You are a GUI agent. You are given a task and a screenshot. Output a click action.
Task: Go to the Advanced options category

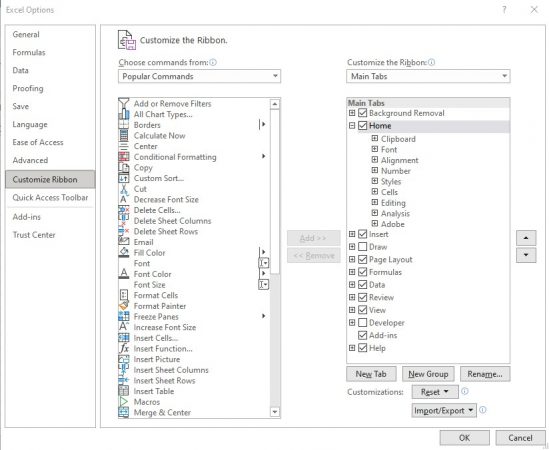[x=30, y=160]
